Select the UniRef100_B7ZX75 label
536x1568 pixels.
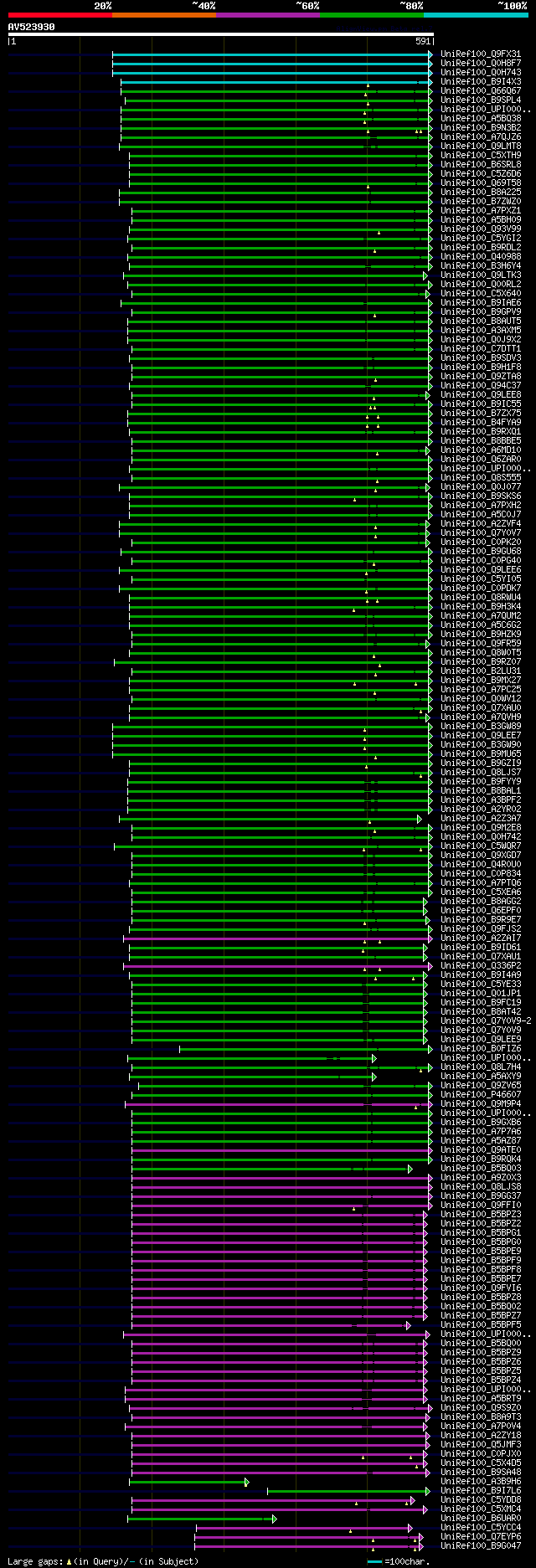481,413
